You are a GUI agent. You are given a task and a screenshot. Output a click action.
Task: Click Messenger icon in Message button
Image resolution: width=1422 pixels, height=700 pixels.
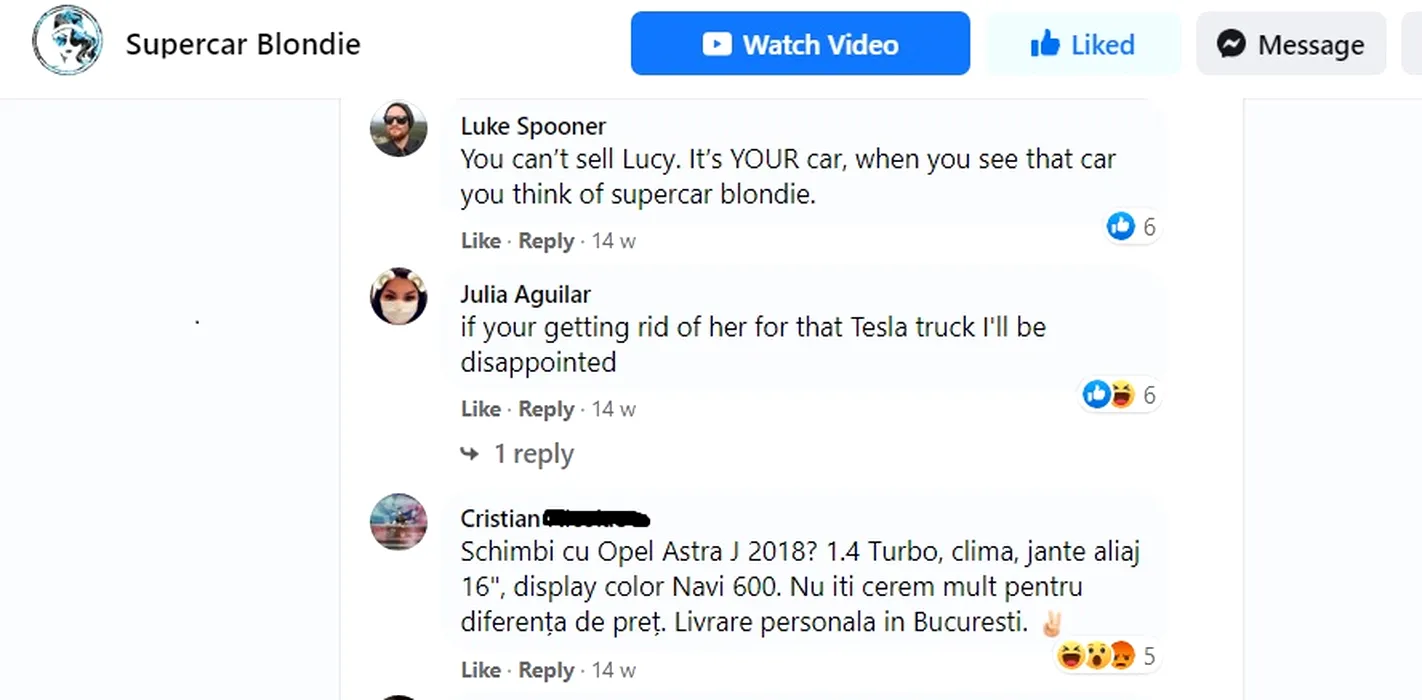click(x=1231, y=44)
